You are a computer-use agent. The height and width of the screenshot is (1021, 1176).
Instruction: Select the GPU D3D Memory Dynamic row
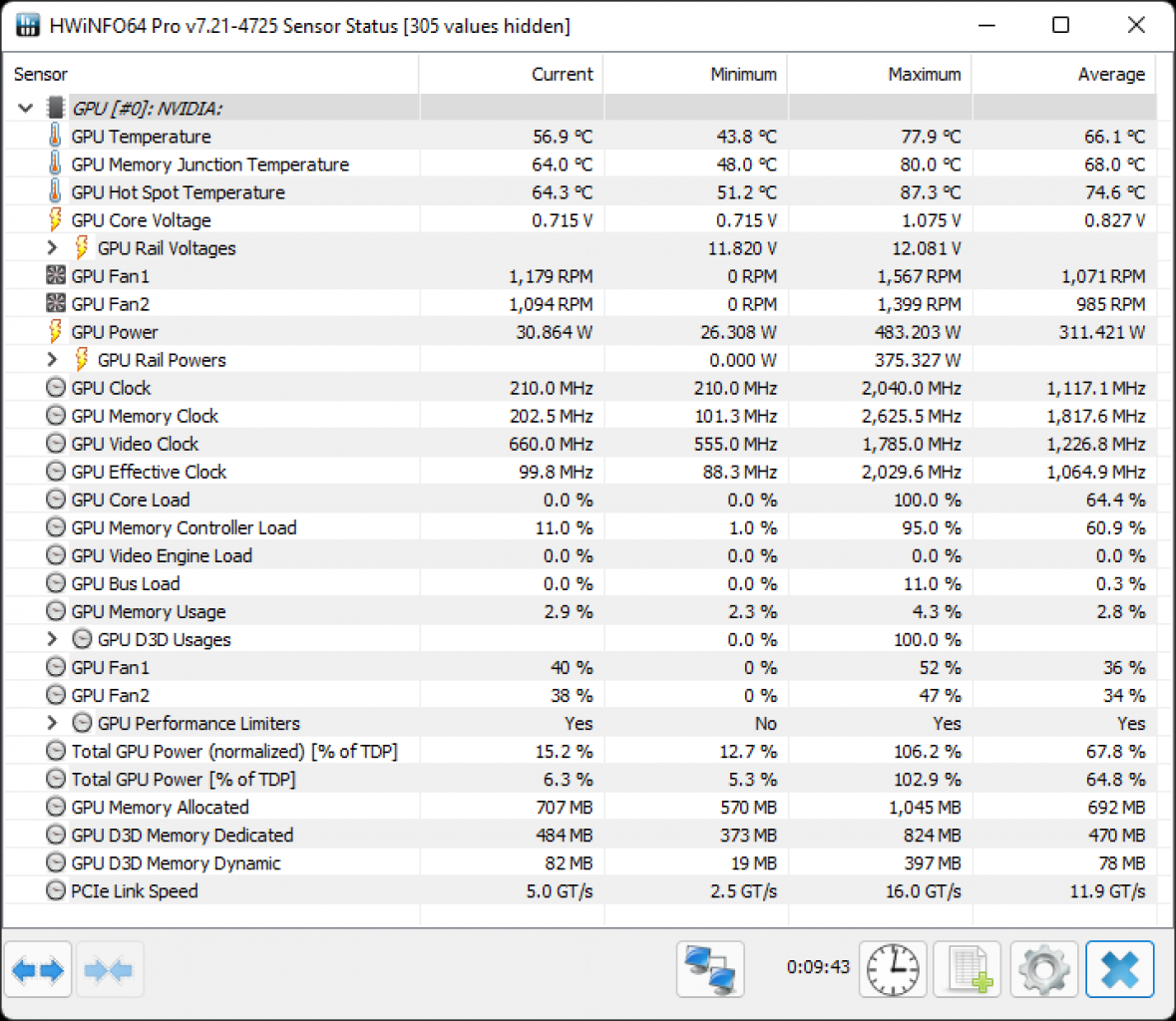[x=580, y=862]
